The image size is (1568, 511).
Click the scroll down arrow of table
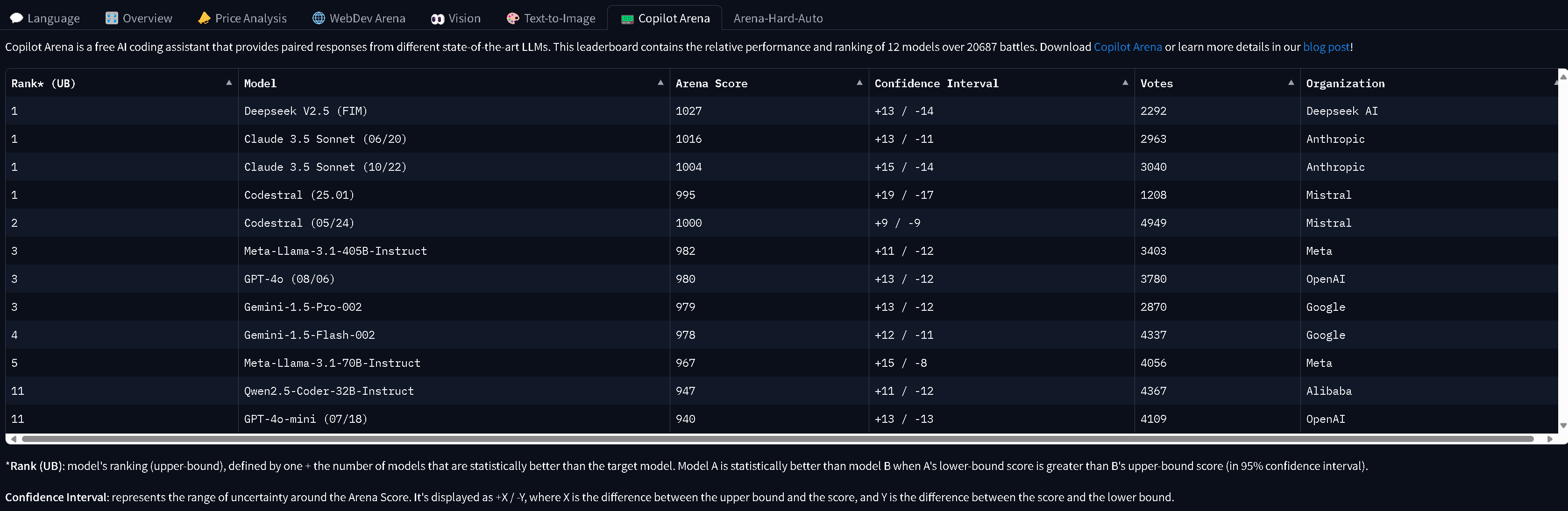coord(1562,426)
